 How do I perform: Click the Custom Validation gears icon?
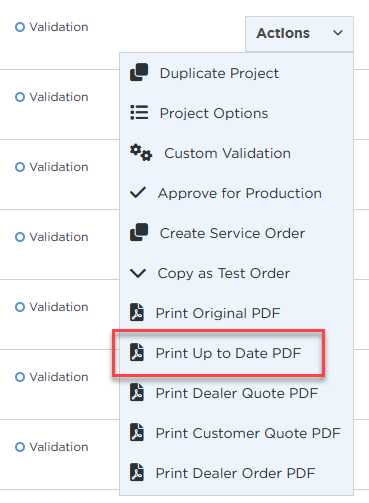[x=141, y=153]
